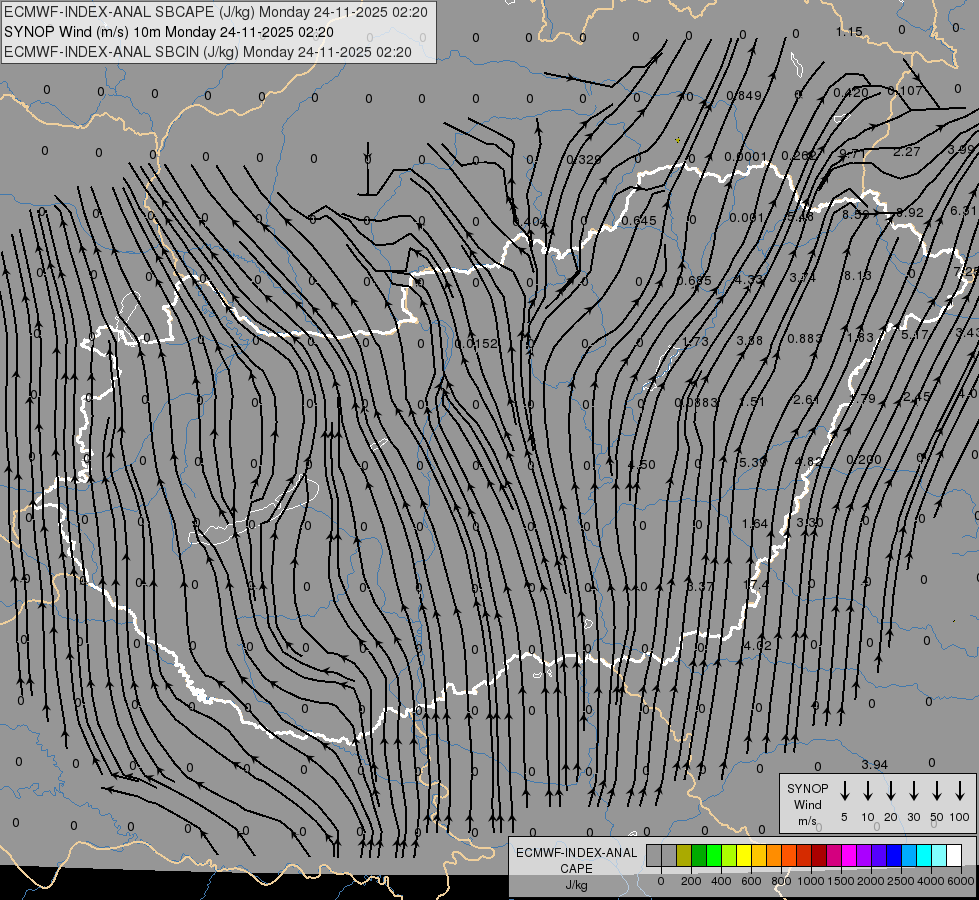Image resolution: width=979 pixels, height=900 pixels.
Task: Click the 600 tick label on the CAPE scale
Action: (751, 881)
